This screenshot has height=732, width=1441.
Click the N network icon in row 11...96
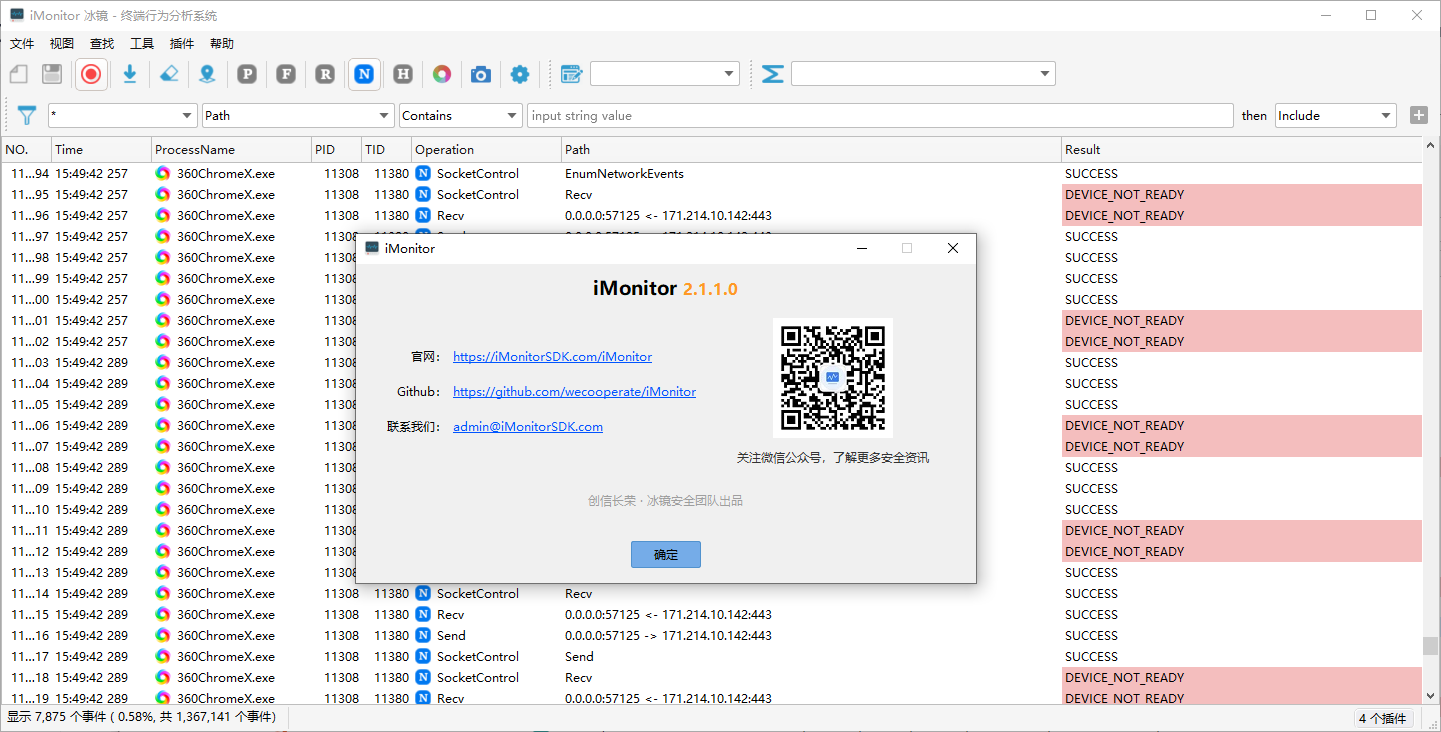click(x=423, y=216)
